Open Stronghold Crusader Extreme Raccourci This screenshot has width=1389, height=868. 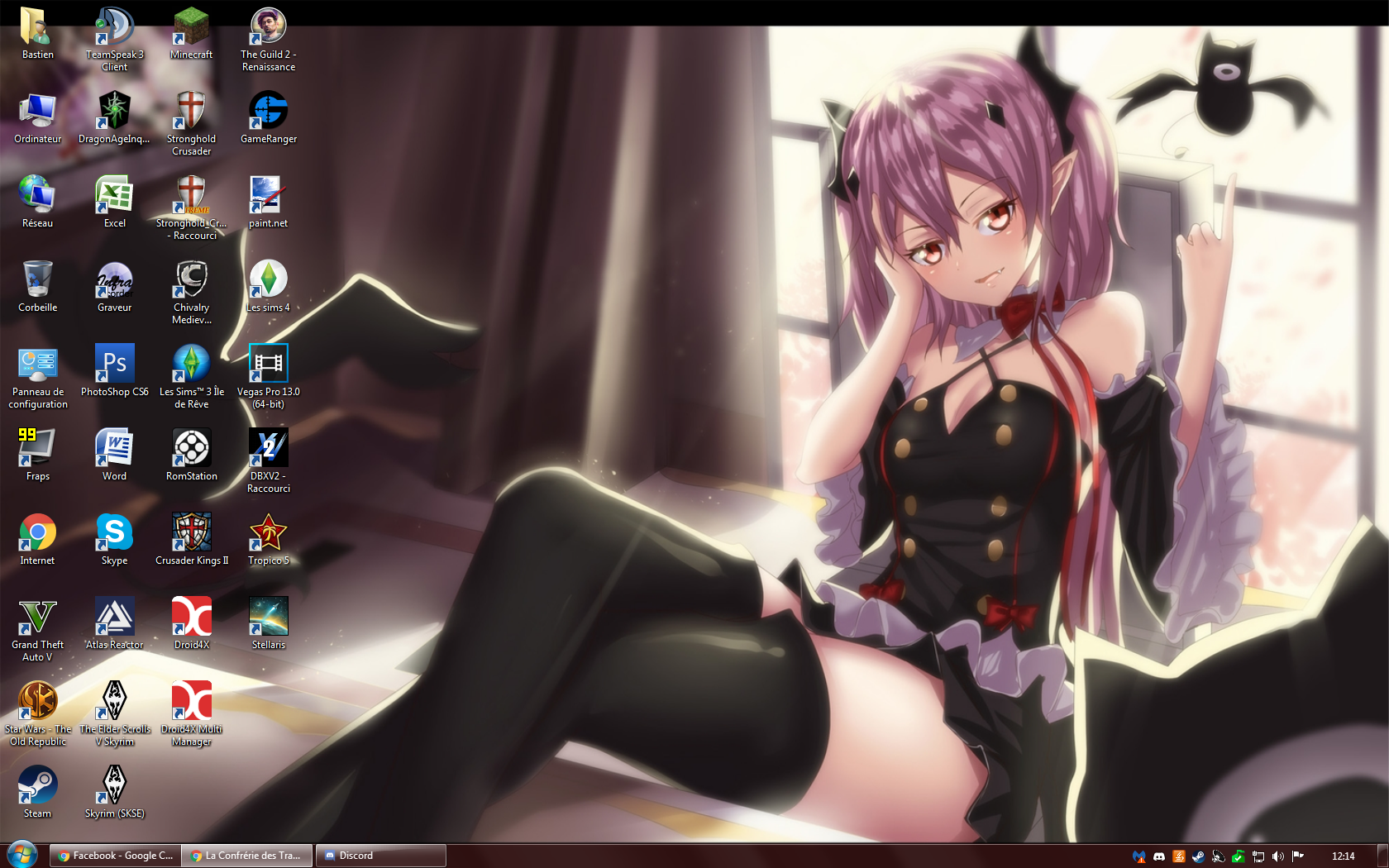191,207
